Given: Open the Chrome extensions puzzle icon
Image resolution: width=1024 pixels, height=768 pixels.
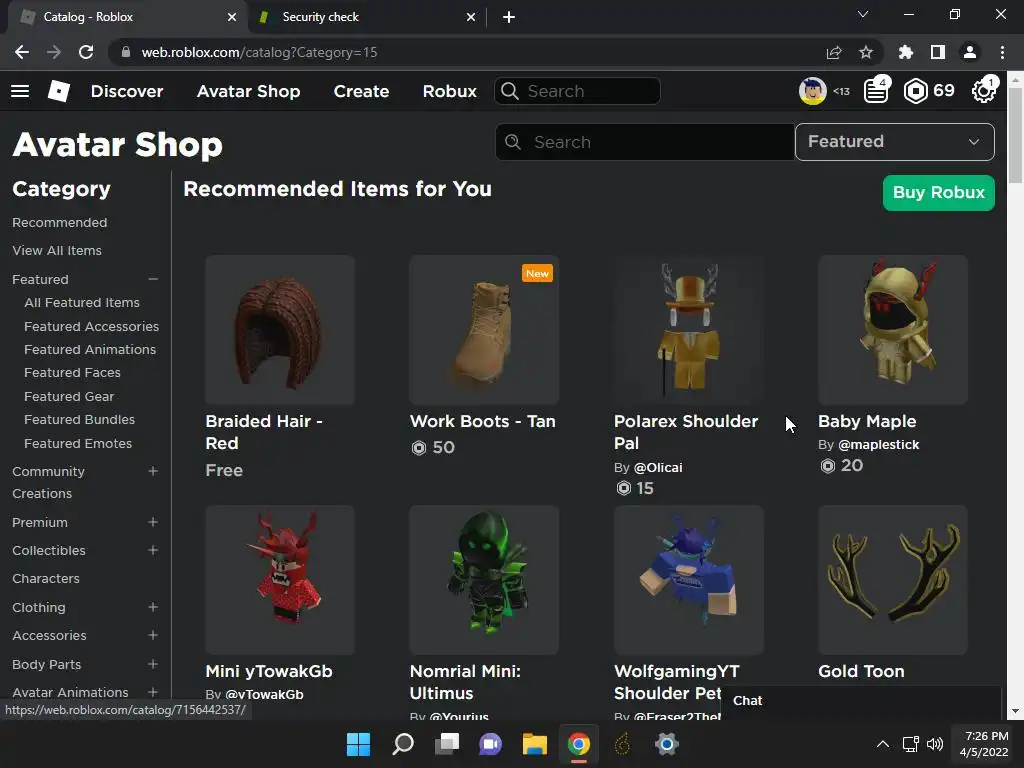Looking at the screenshot, I should click(x=906, y=52).
